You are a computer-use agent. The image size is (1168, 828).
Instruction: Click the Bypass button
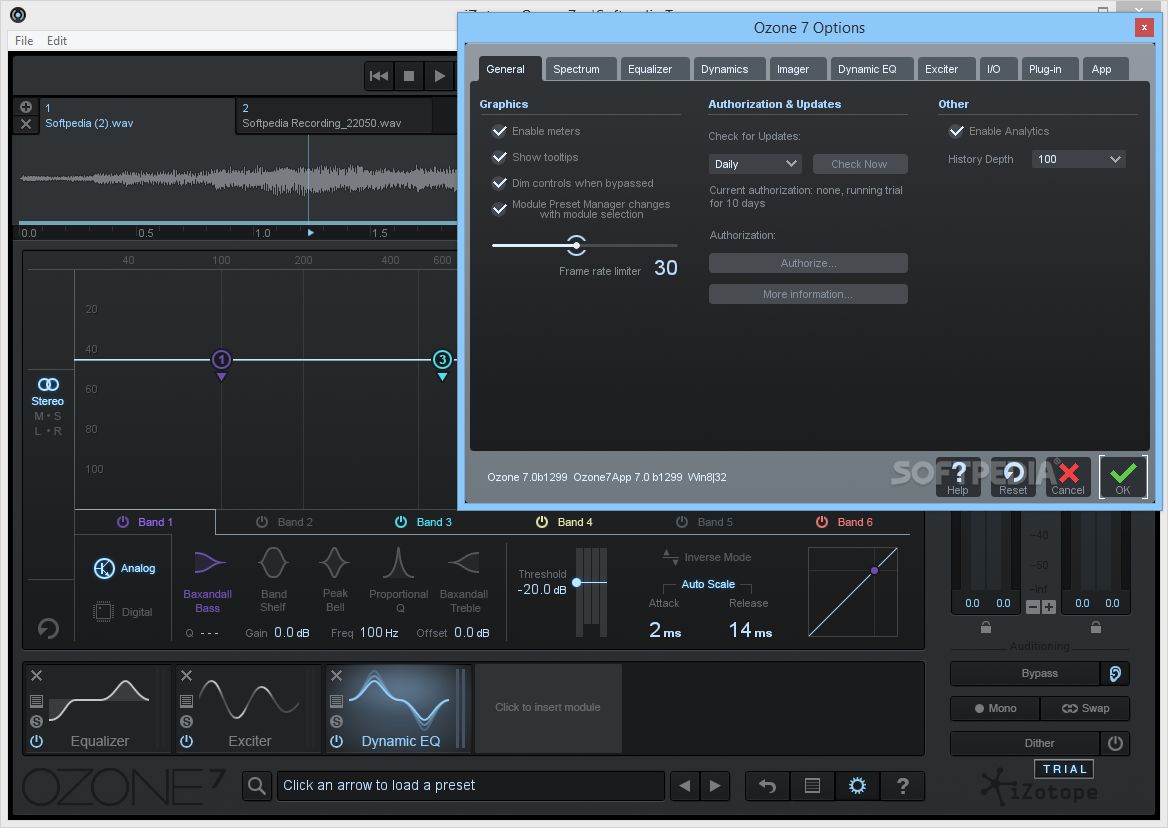point(1025,673)
